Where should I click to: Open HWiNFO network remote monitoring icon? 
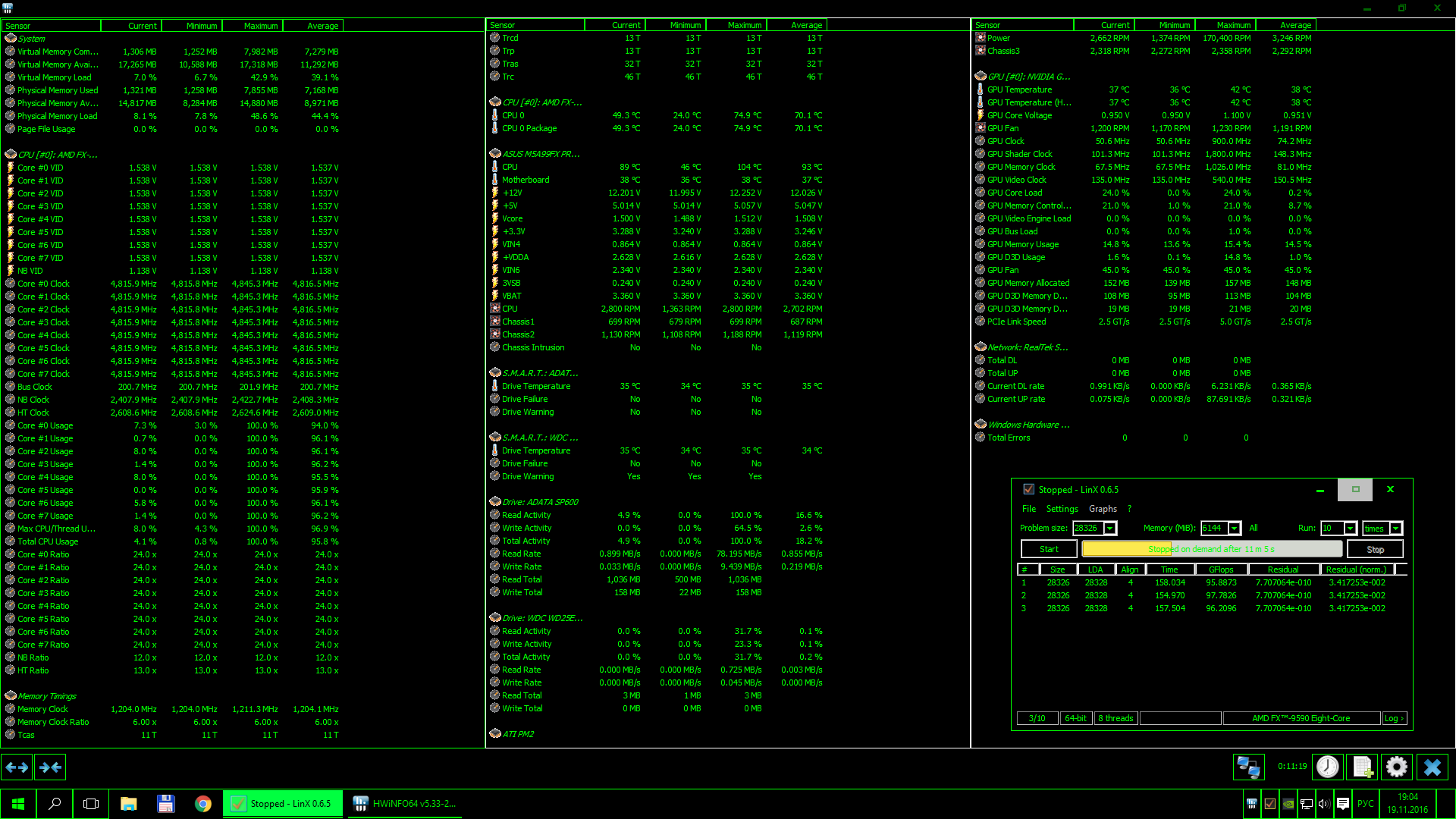point(1248,767)
